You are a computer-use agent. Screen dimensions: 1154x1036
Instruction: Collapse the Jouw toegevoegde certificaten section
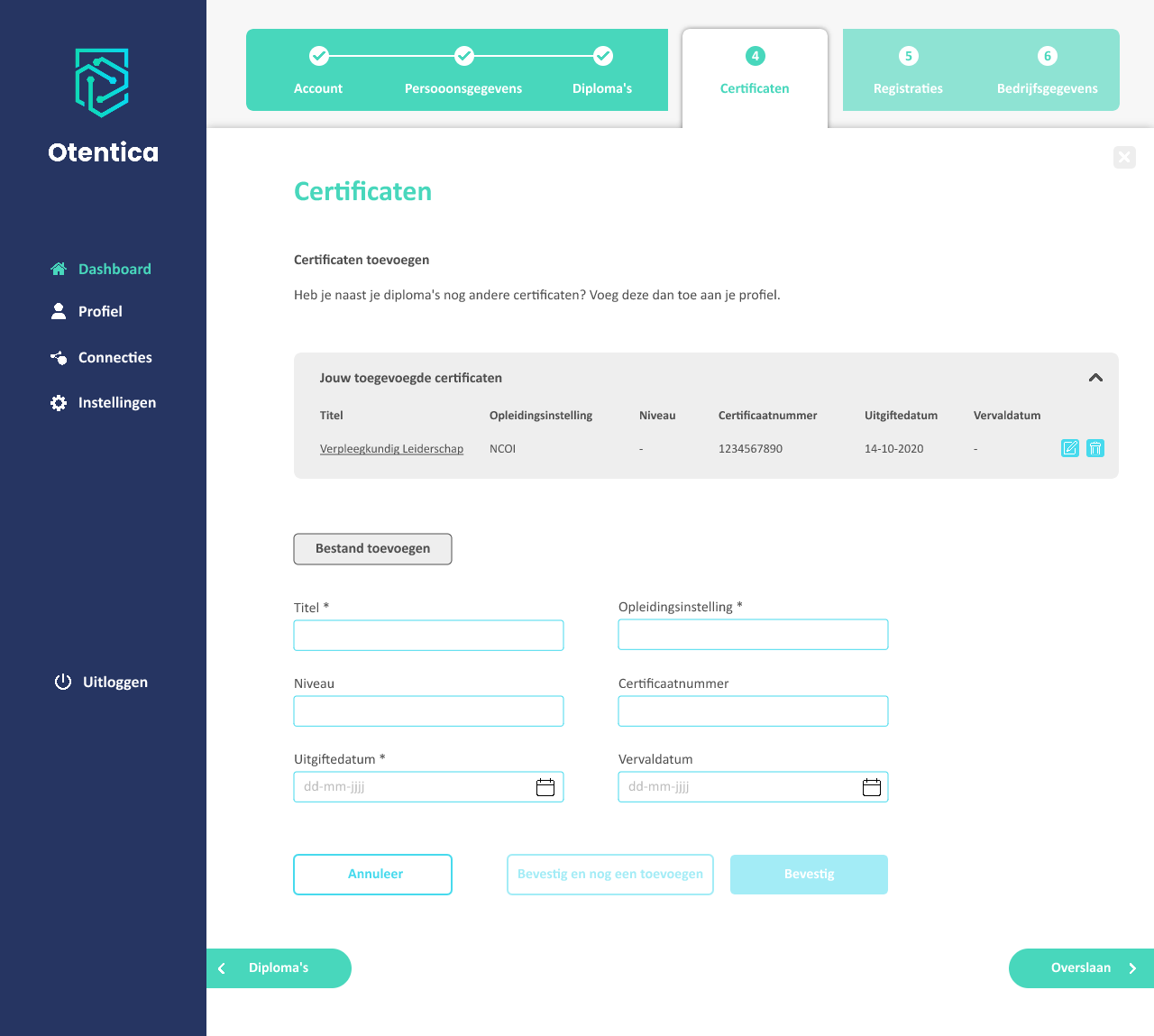[x=1095, y=378]
